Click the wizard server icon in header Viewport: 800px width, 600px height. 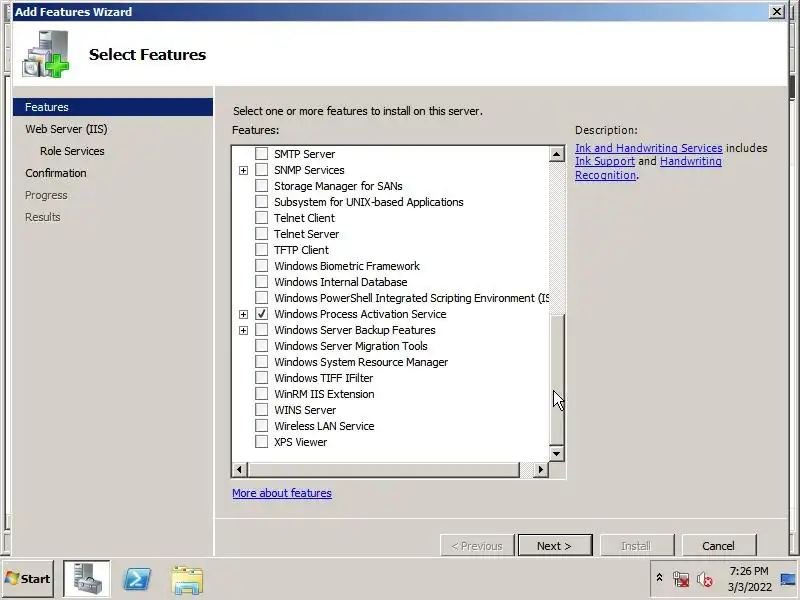(45, 54)
